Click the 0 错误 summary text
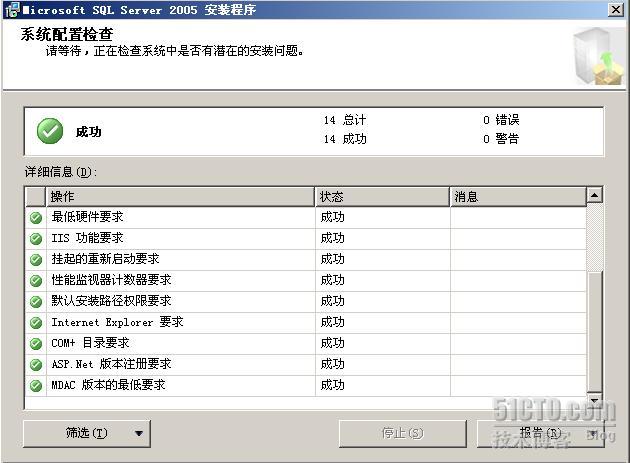630x463 pixels. [501, 120]
